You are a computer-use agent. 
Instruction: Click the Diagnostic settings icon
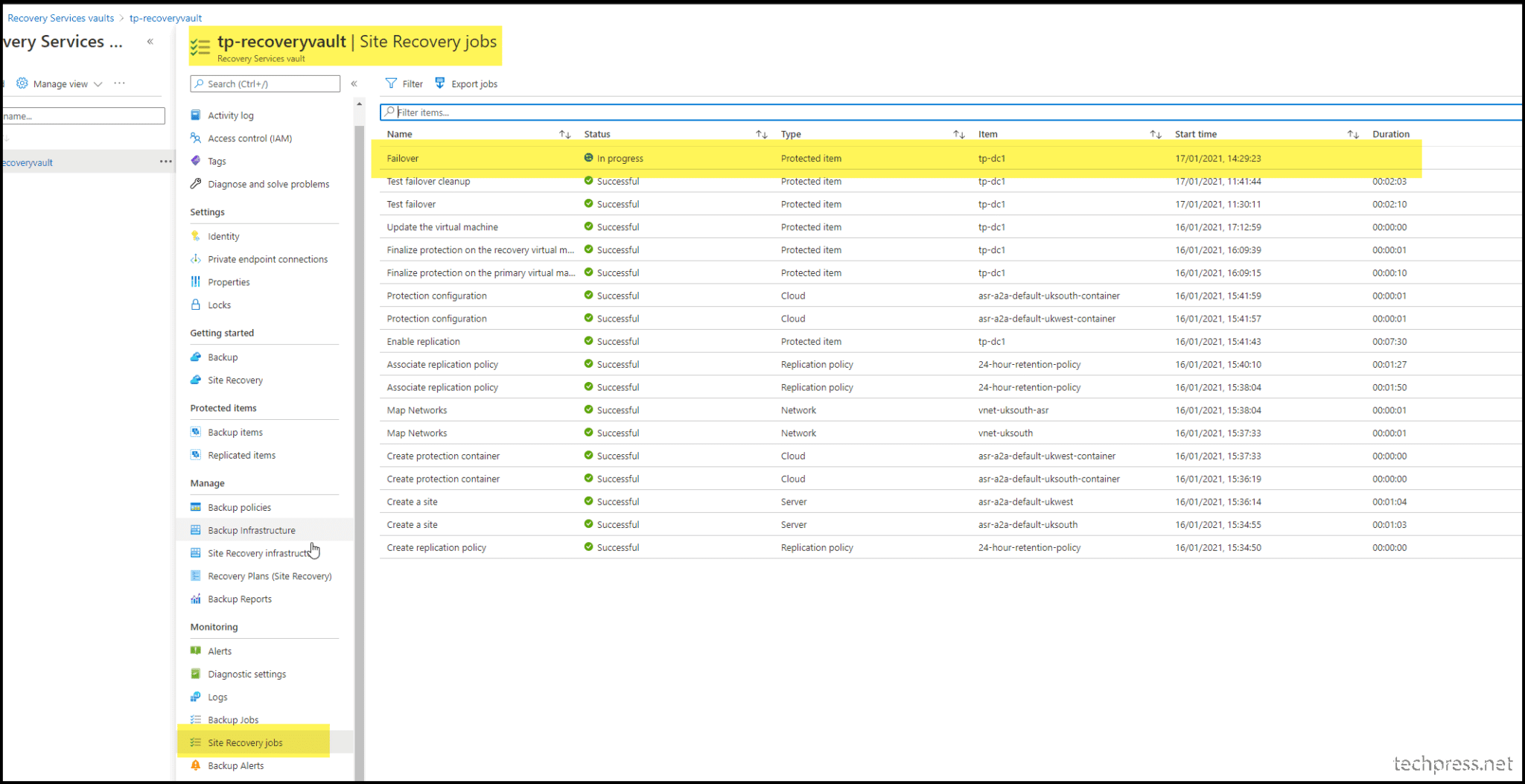click(196, 674)
